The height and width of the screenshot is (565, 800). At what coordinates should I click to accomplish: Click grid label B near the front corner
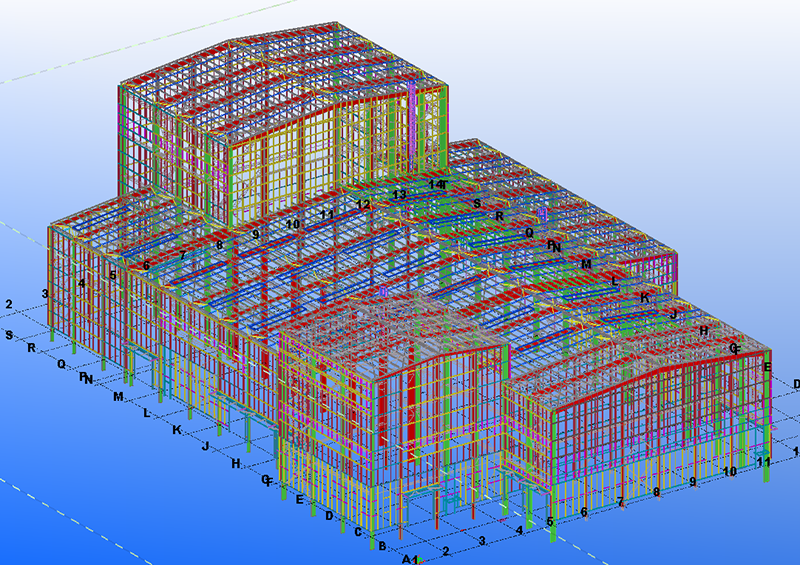click(381, 545)
